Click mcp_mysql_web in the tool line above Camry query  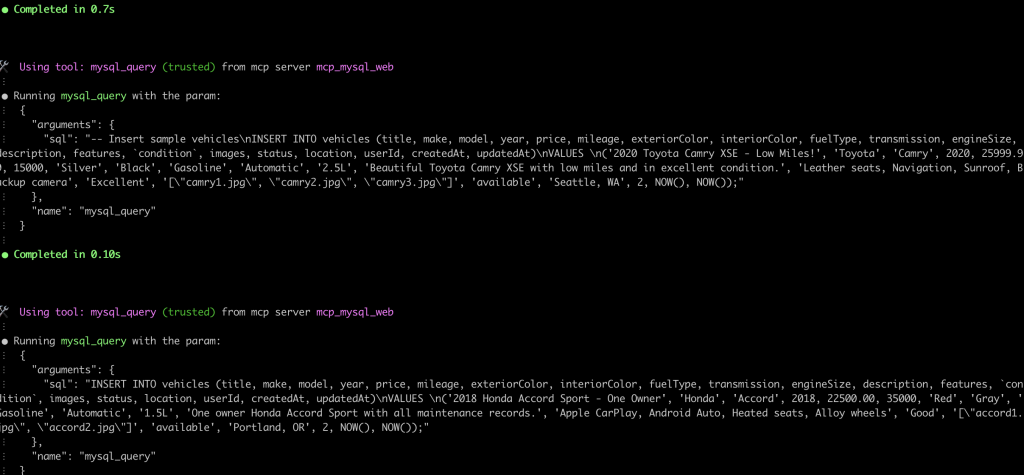pyautogui.click(x=355, y=67)
